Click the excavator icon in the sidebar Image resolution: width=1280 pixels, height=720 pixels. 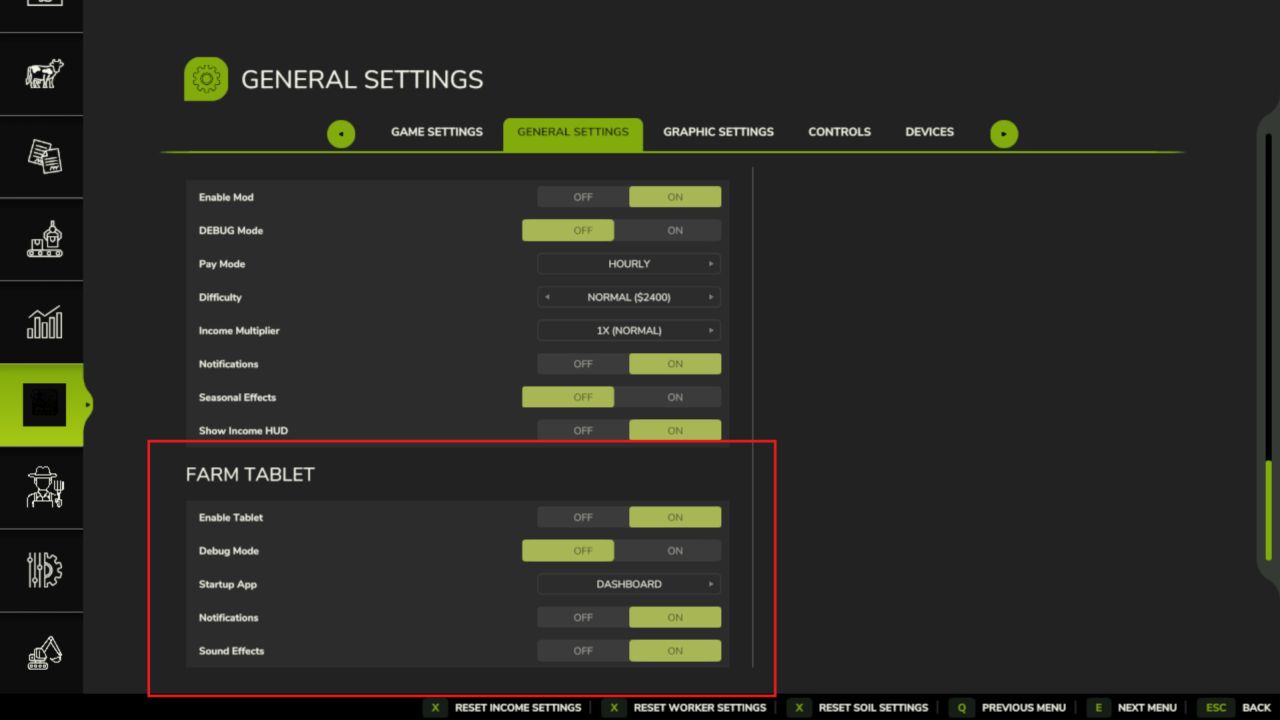pyautogui.click(x=42, y=653)
